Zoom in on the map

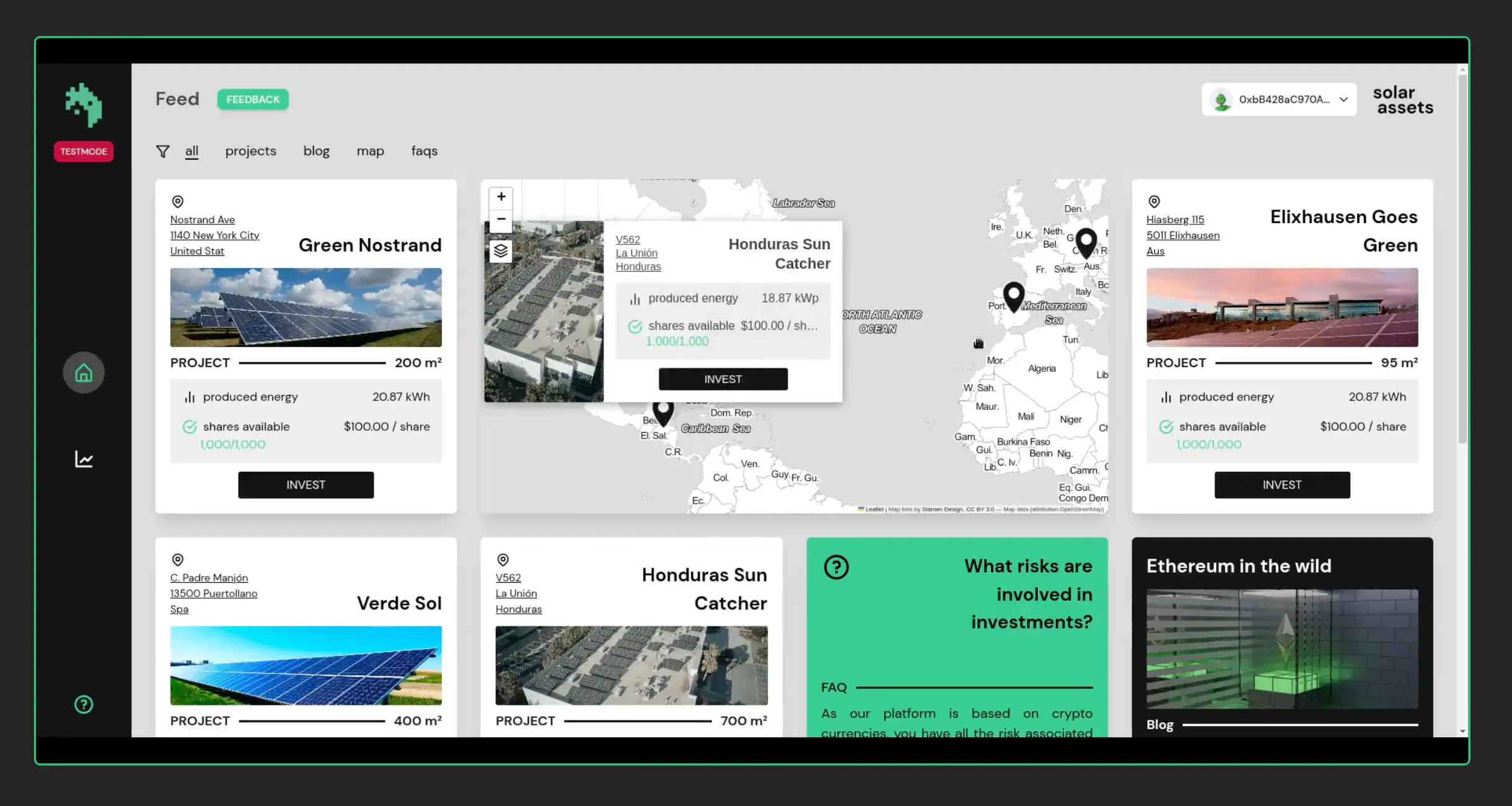tap(501, 197)
